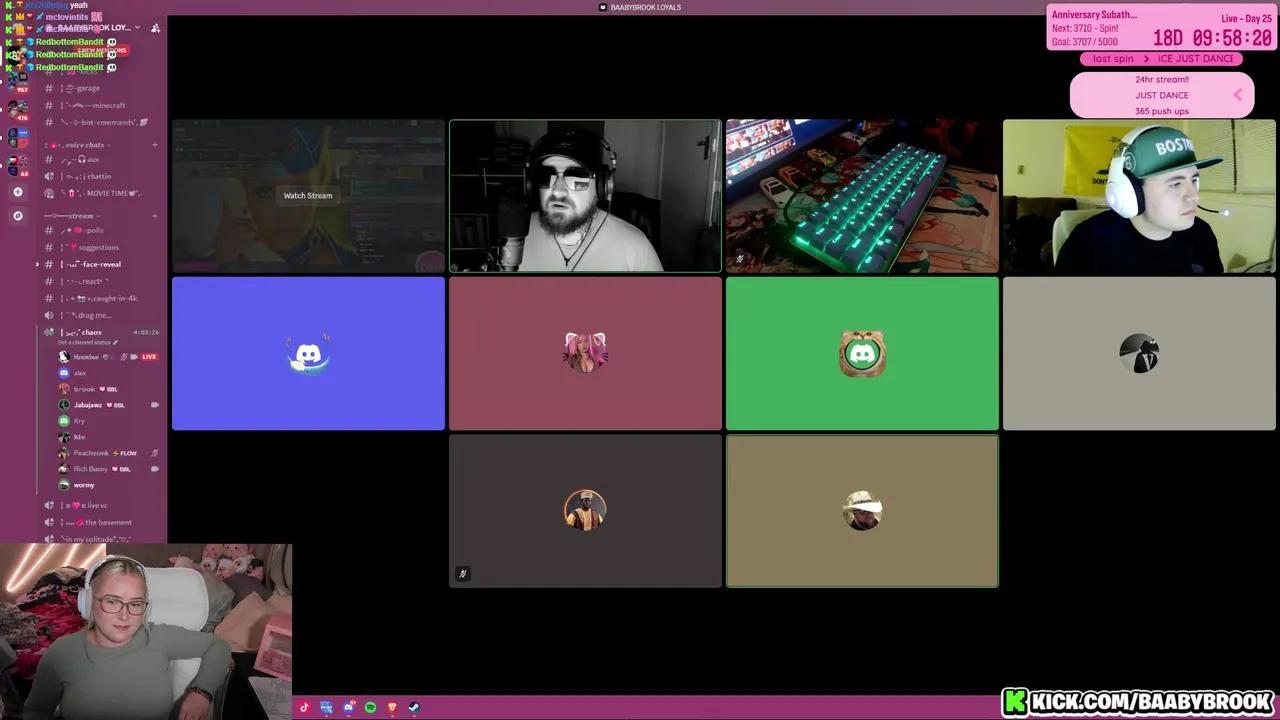Screen dimensions: 1280x720
Task: Add channel to stream category
Action: click(x=155, y=216)
